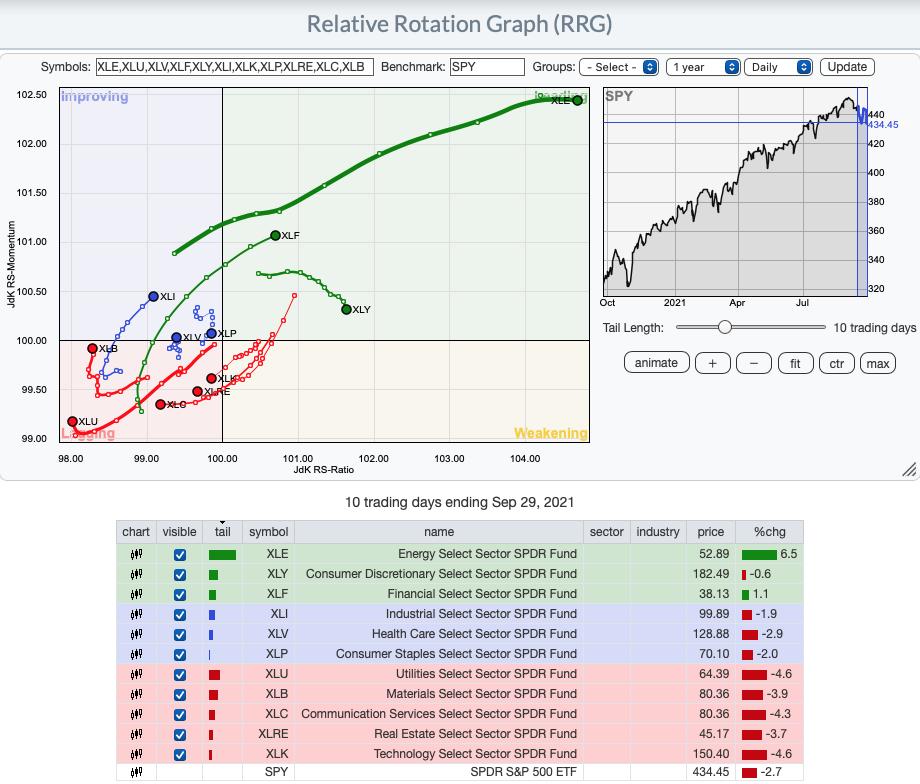920x784 pixels.
Task: Click the ctr button
Action: click(837, 363)
